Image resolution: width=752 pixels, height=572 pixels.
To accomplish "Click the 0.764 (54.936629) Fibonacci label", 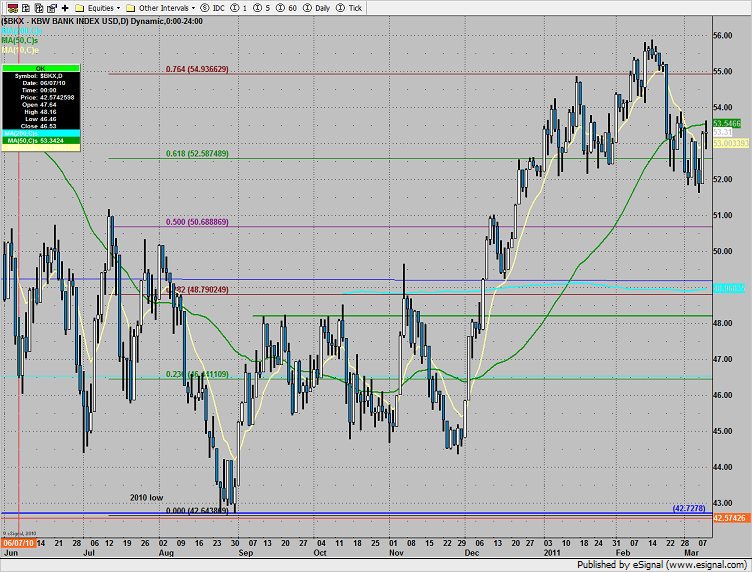I will (x=197, y=69).
